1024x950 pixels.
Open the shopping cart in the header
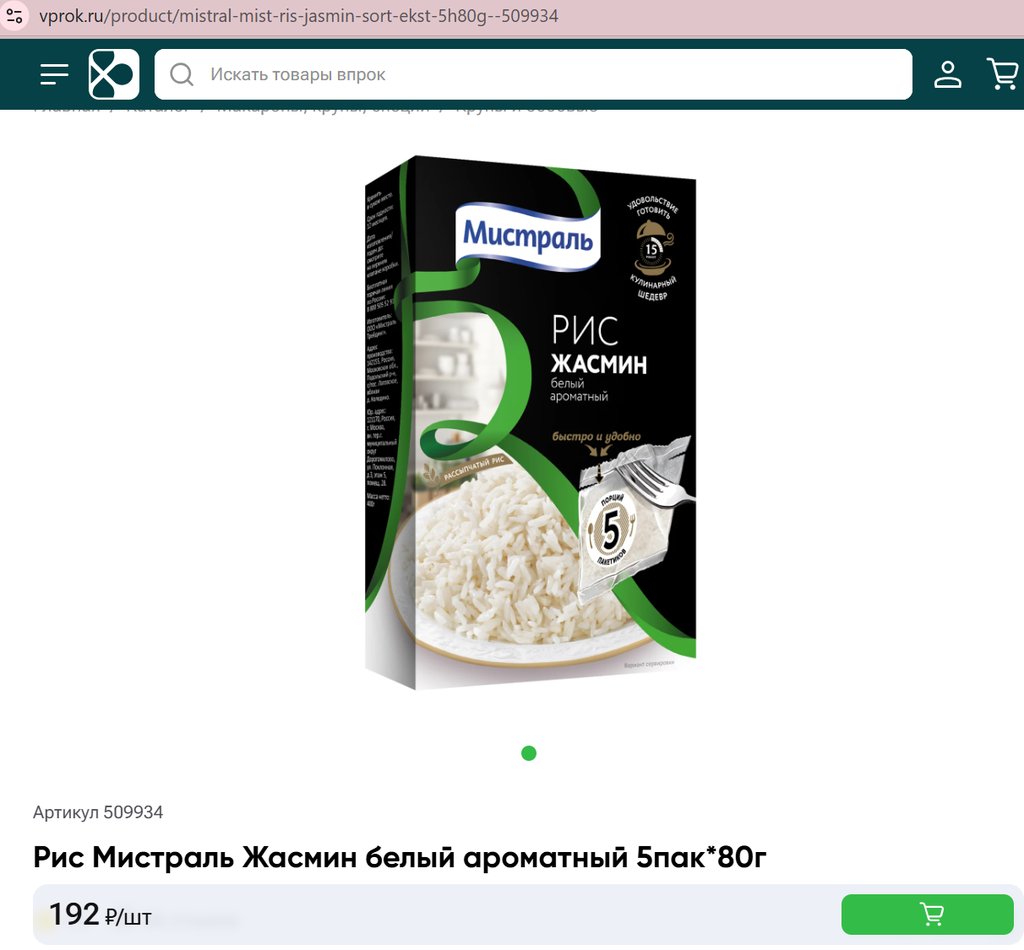(x=1003, y=74)
